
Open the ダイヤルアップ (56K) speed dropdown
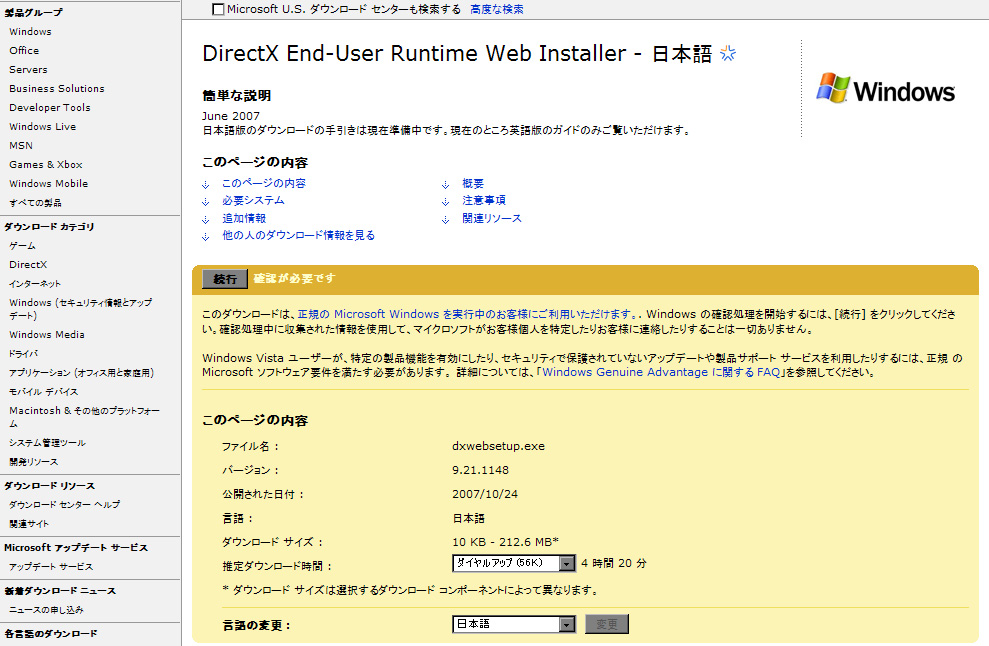513,563
